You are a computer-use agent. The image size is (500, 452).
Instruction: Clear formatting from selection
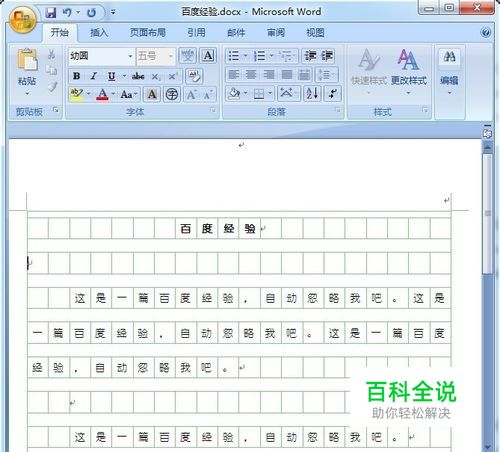(194, 76)
